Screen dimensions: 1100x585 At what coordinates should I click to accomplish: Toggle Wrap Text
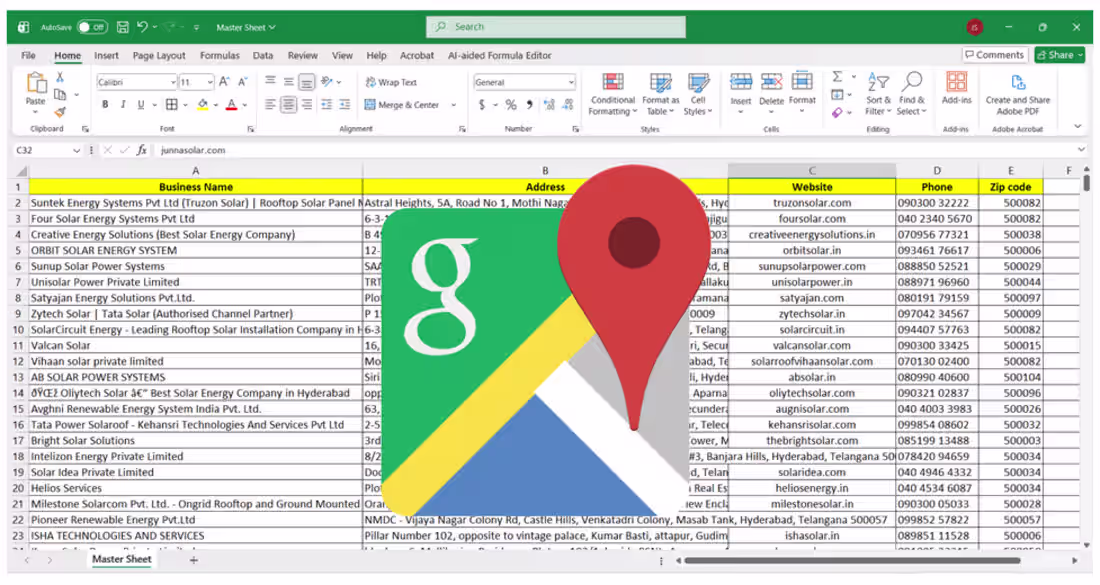coord(391,82)
